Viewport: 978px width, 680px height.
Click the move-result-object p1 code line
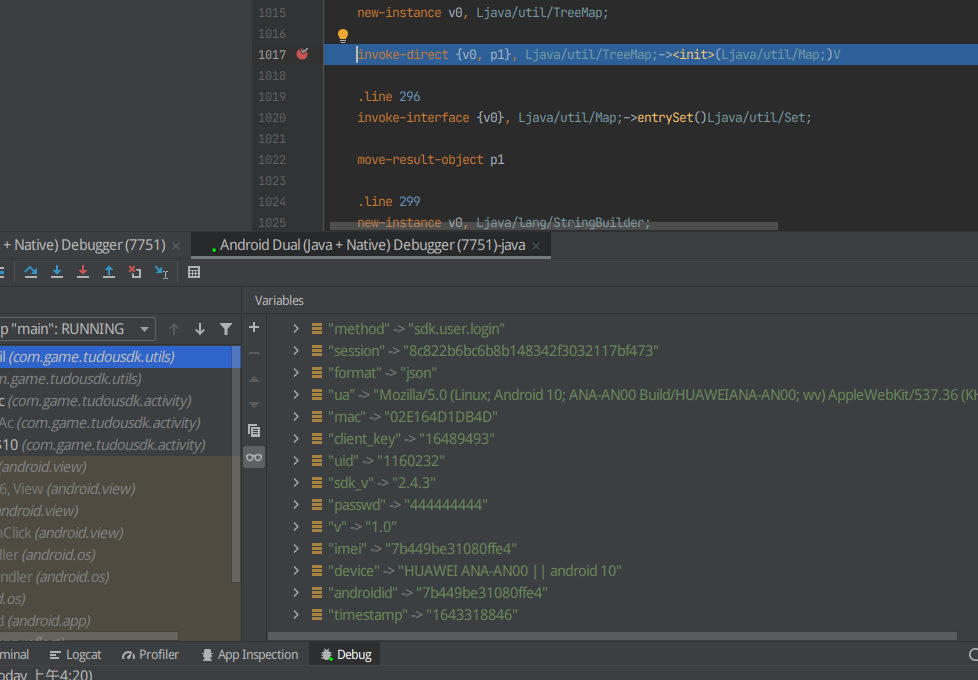point(430,160)
